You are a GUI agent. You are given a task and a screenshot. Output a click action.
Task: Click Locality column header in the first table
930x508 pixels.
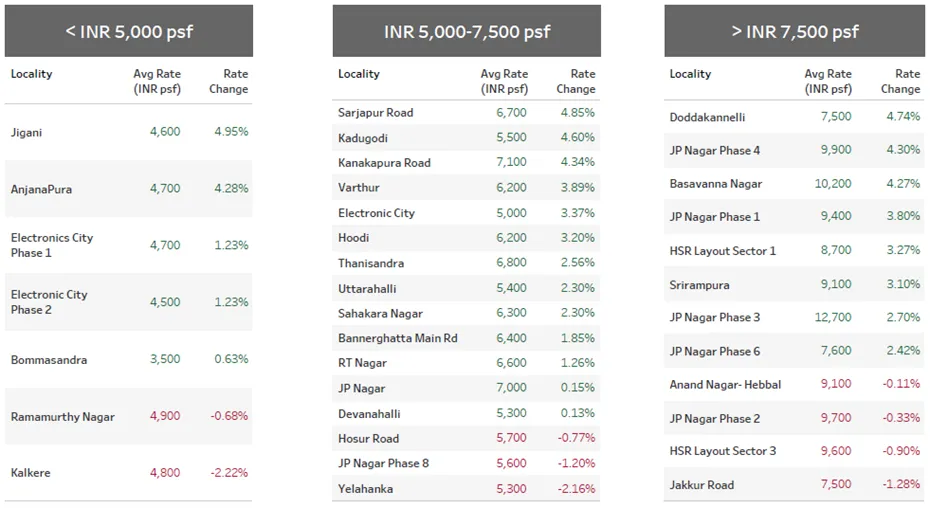click(x=32, y=74)
